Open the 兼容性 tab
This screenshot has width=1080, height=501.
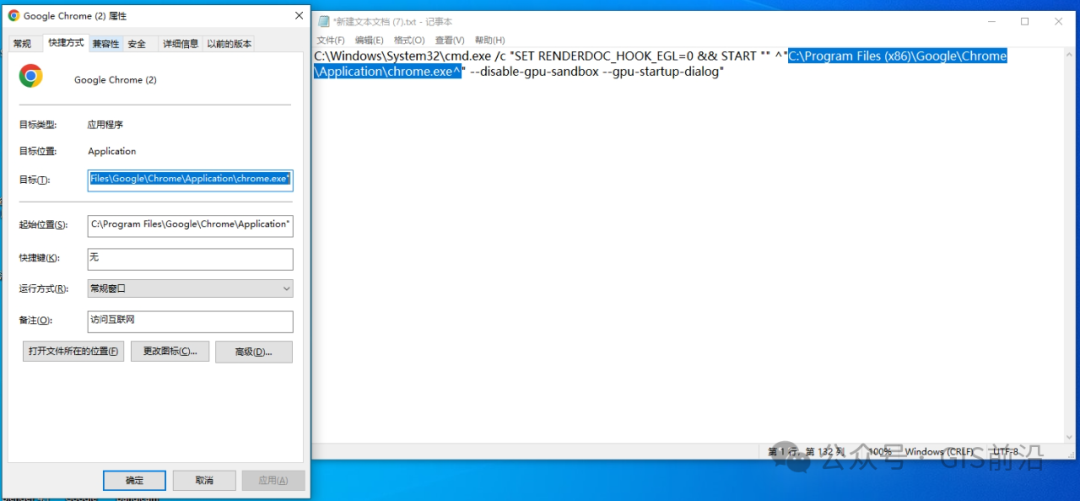pyautogui.click(x=106, y=43)
